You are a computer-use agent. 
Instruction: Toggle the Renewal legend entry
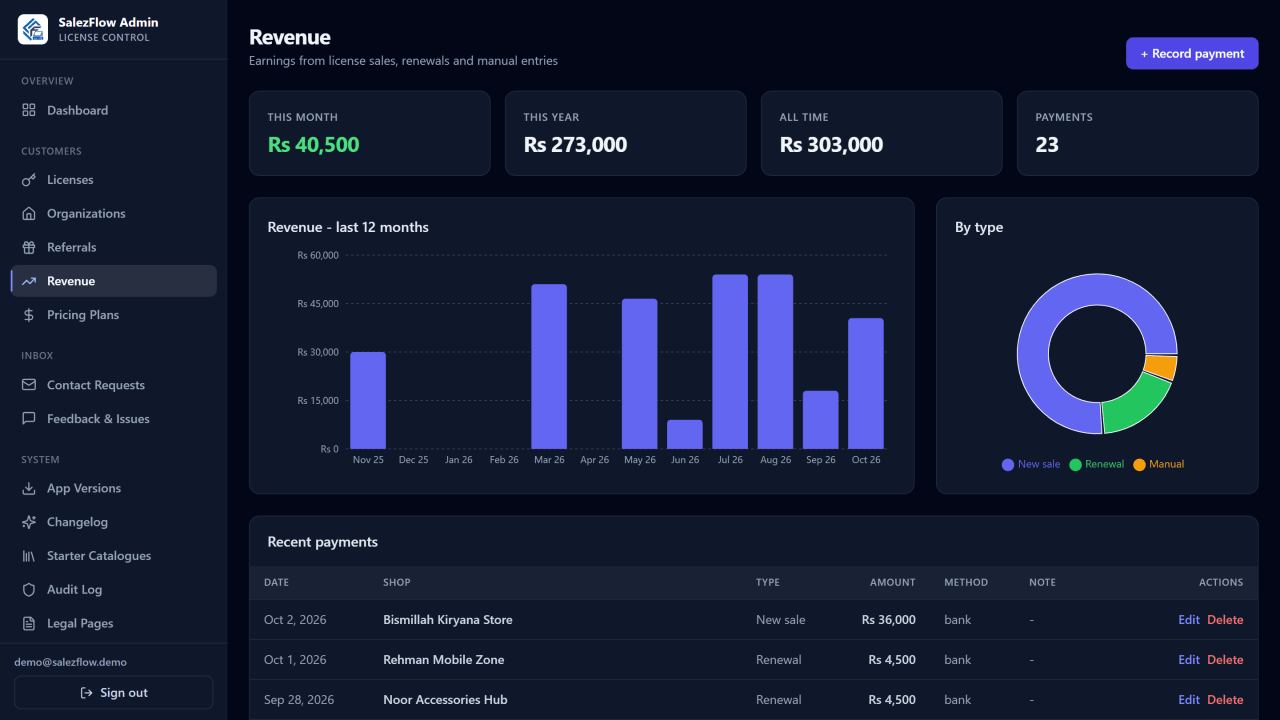[1097, 464]
